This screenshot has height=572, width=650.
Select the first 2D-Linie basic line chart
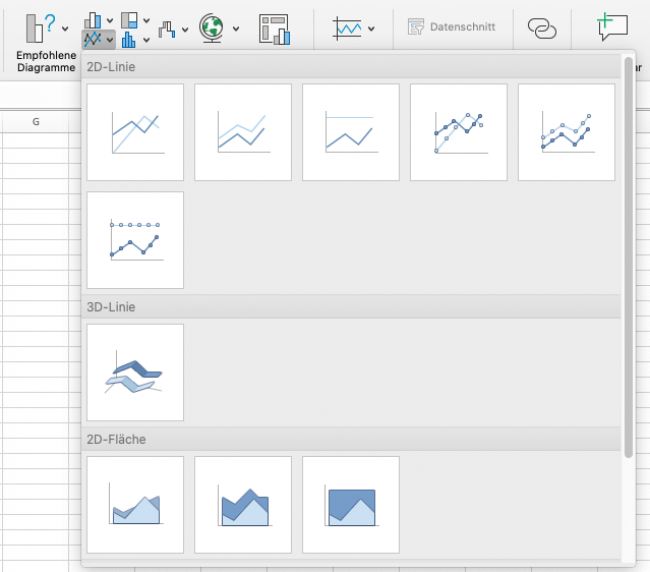(x=136, y=132)
